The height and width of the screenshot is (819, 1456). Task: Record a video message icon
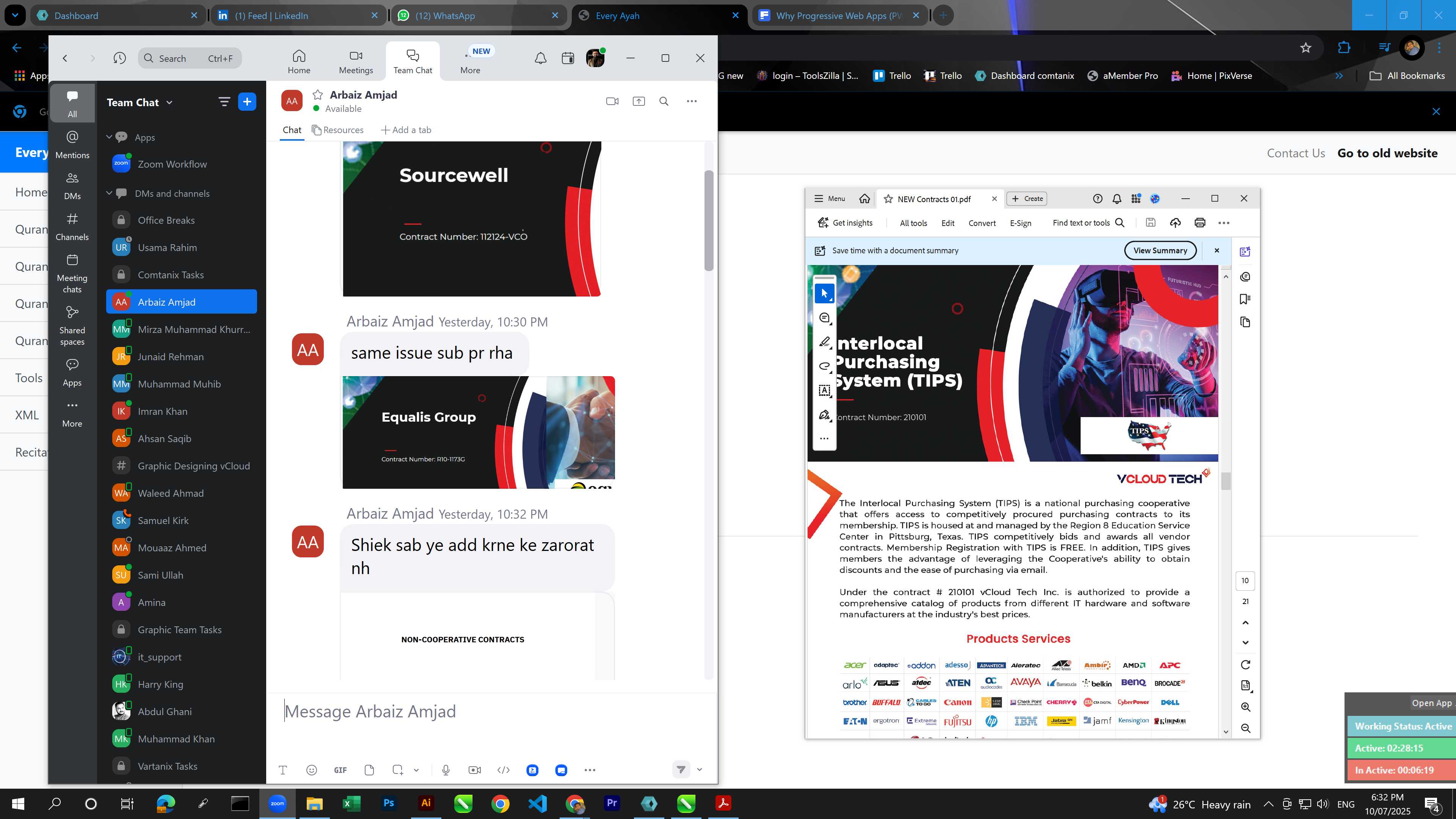pyautogui.click(x=475, y=770)
